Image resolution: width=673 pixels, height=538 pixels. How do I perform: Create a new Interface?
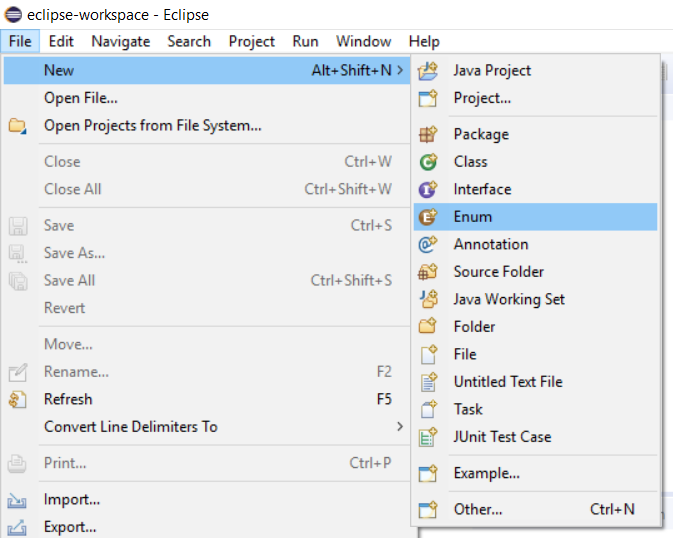(536, 189)
